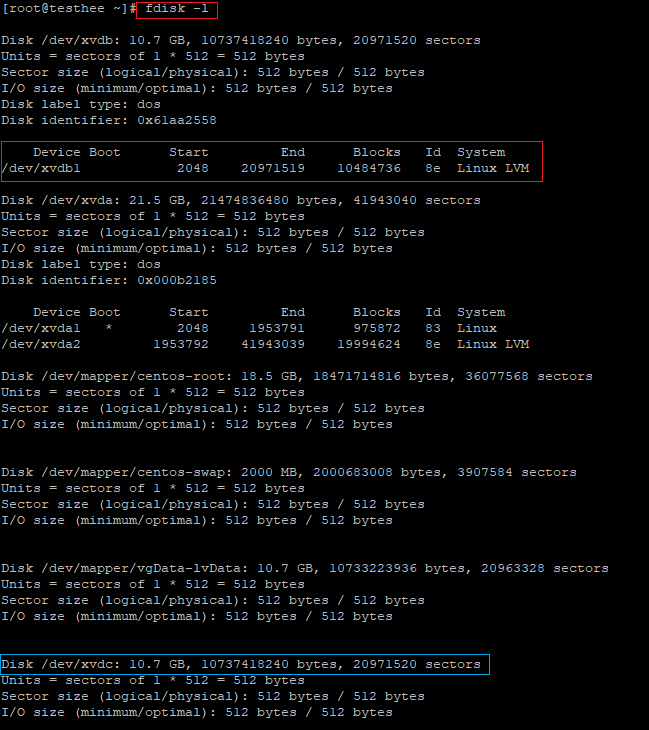Click the '[root@testhee ~]#' prompt

(x=69, y=9)
